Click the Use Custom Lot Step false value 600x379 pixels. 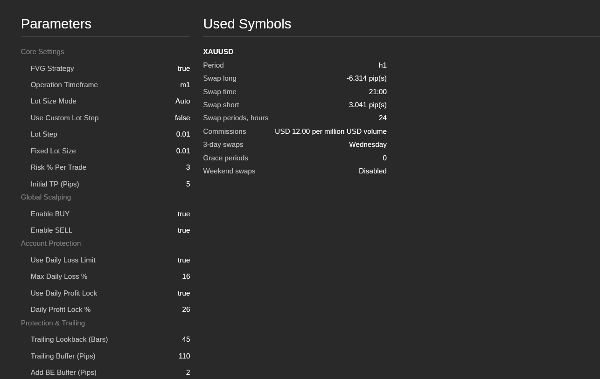tap(182, 118)
